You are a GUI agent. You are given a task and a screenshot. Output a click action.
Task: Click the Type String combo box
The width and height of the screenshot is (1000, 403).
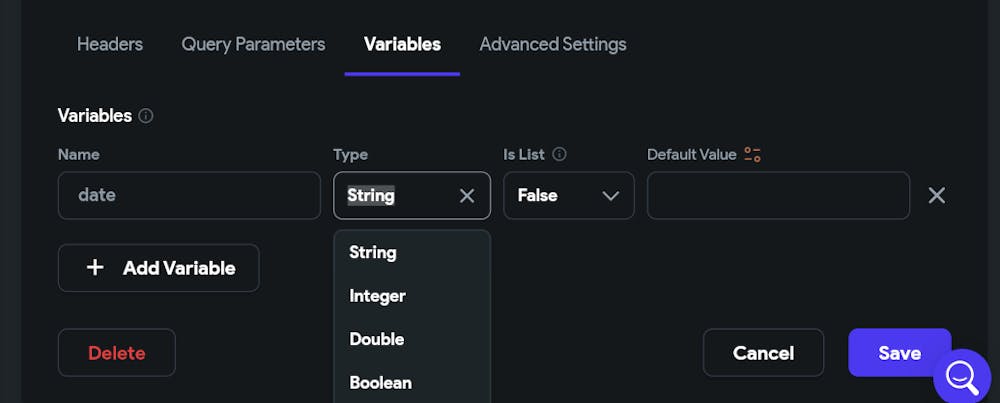coord(395,196)
